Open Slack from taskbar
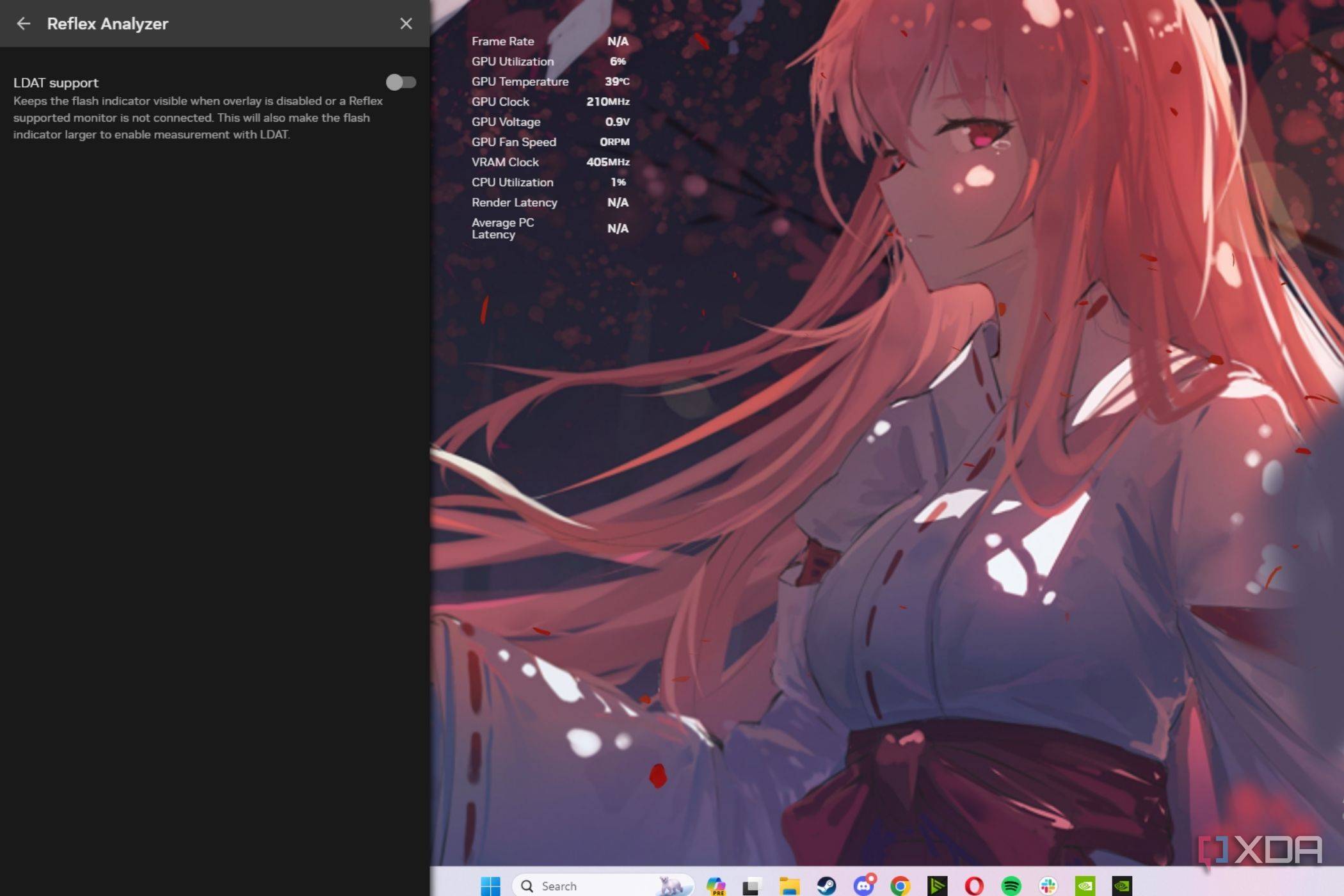The image size is (1344, 896). 1048,886
